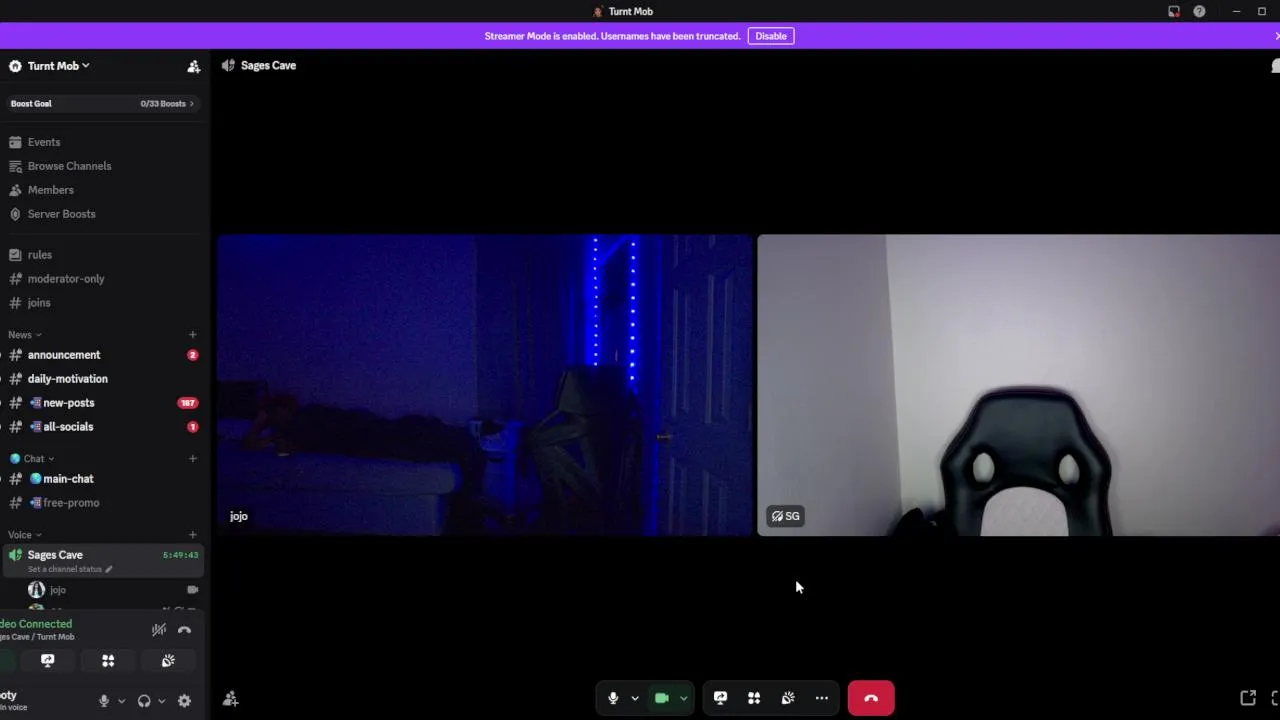Share screen button in sidebar voice panel

tap(47, 660)
